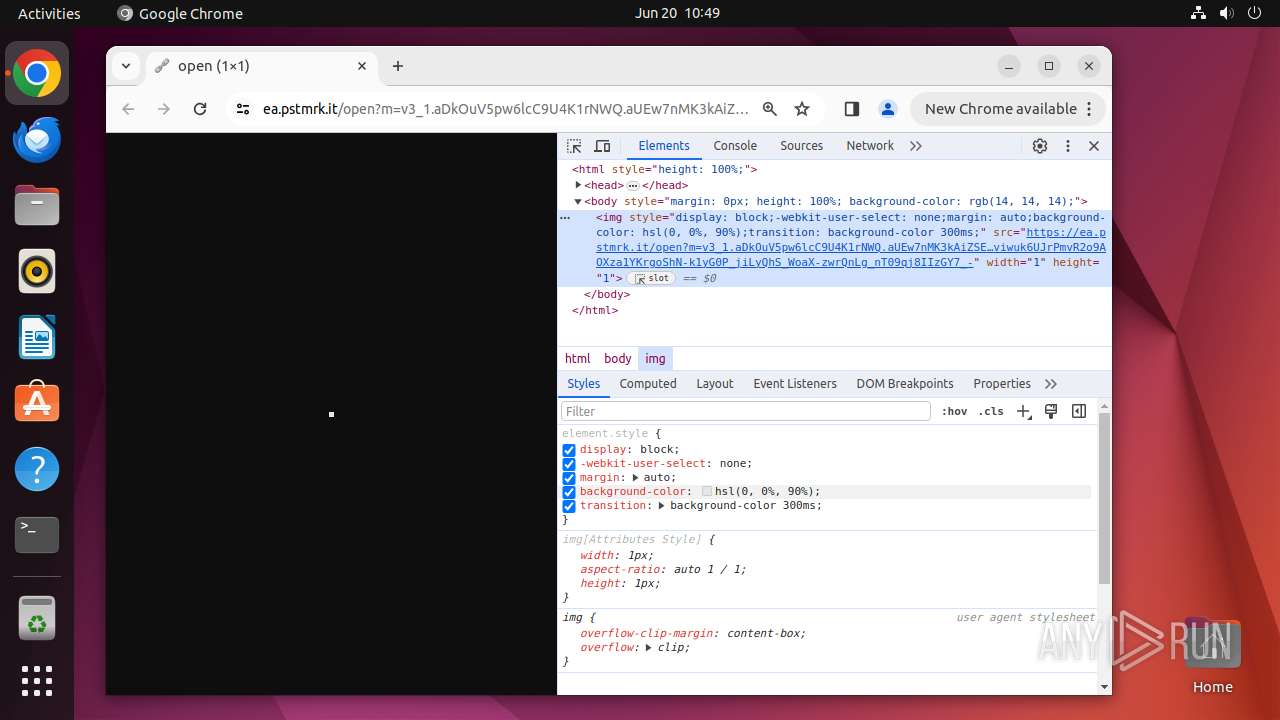This screenshot has height=720, width=1280.
Task: Go forward to the next page
Action: (x=164, y=109)
